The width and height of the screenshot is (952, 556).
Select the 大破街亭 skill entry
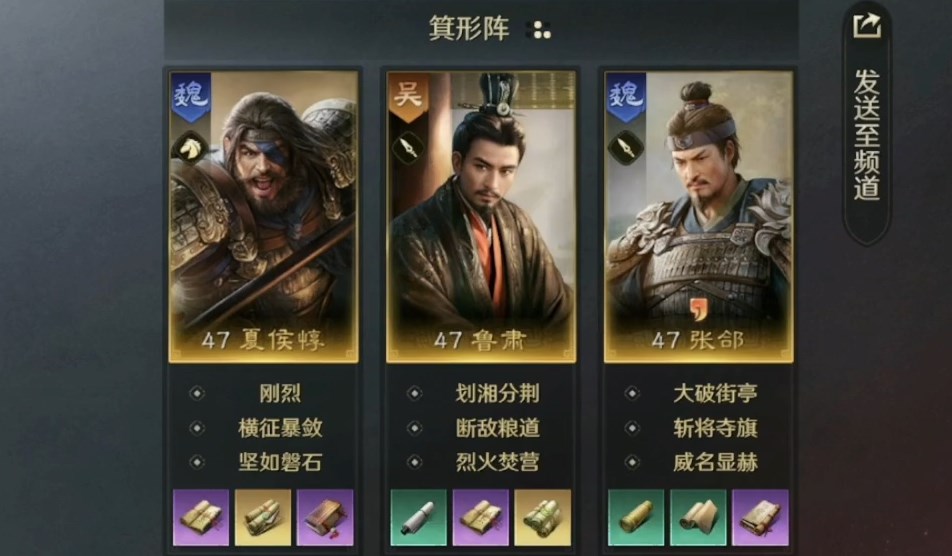(x=715, y=393)
